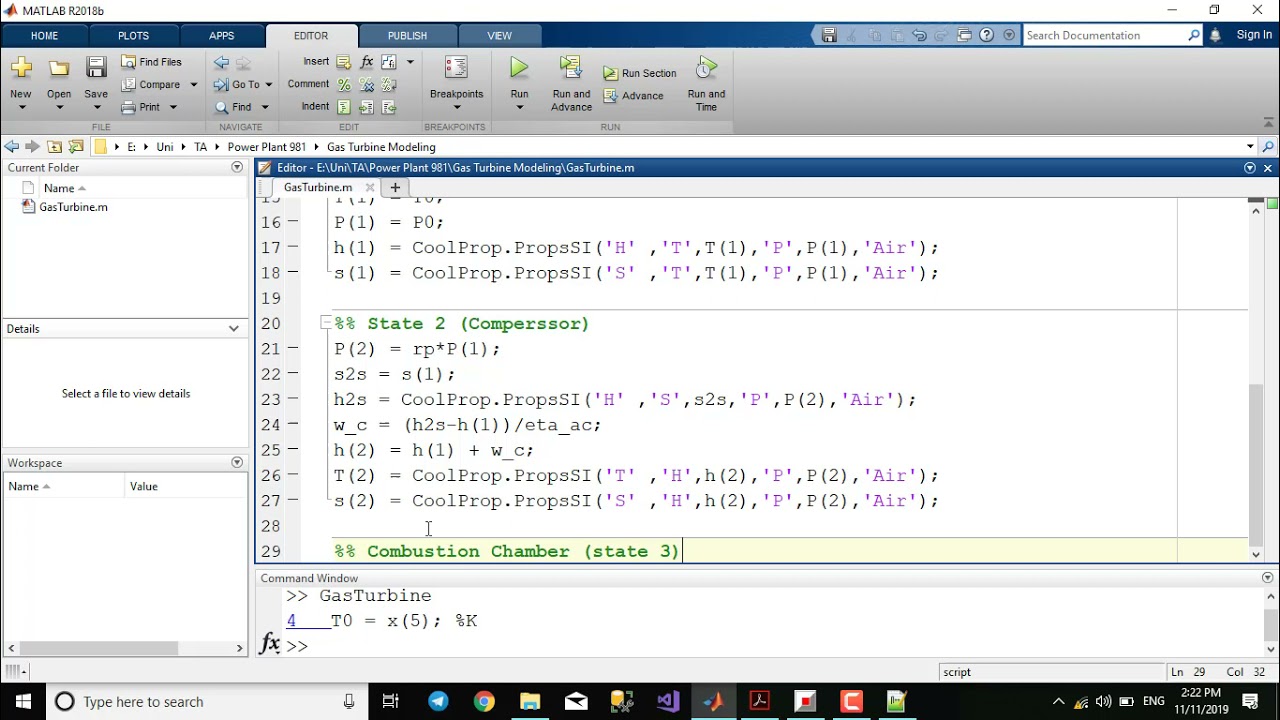Run the script with green Run arrow
1280x720 pixels.
tap(519, 67)
